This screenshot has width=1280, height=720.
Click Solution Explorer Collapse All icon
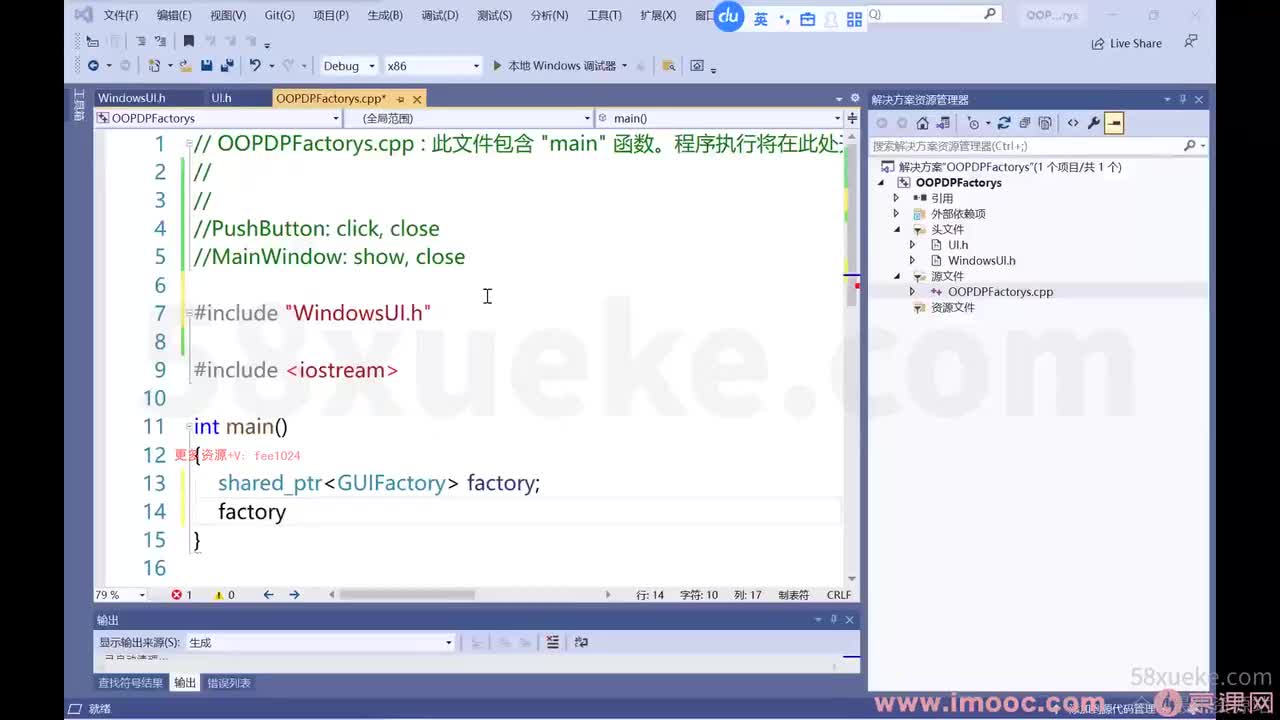pyautogui.click(x=1025, y=123)
